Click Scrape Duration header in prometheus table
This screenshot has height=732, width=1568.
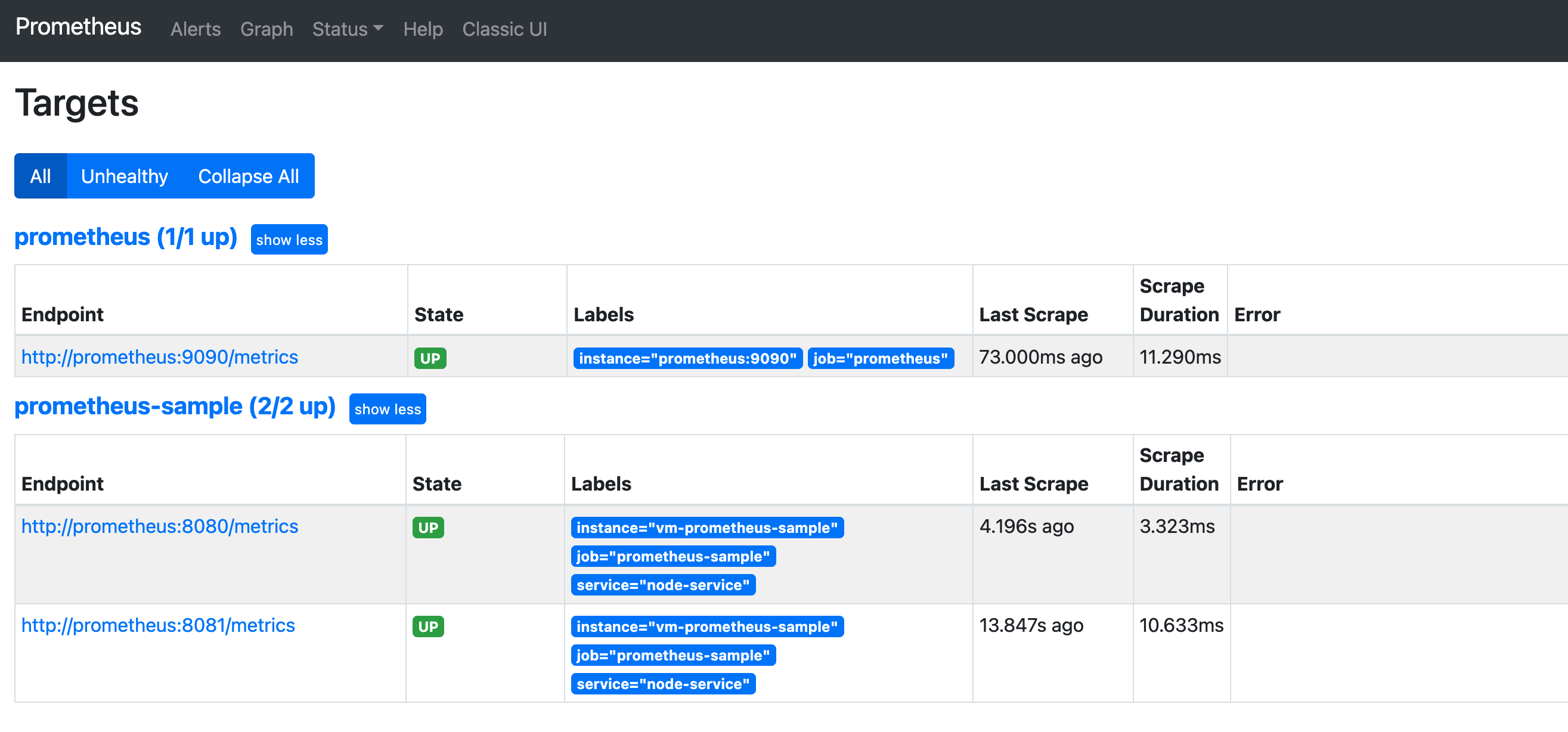coord(1179,300)
